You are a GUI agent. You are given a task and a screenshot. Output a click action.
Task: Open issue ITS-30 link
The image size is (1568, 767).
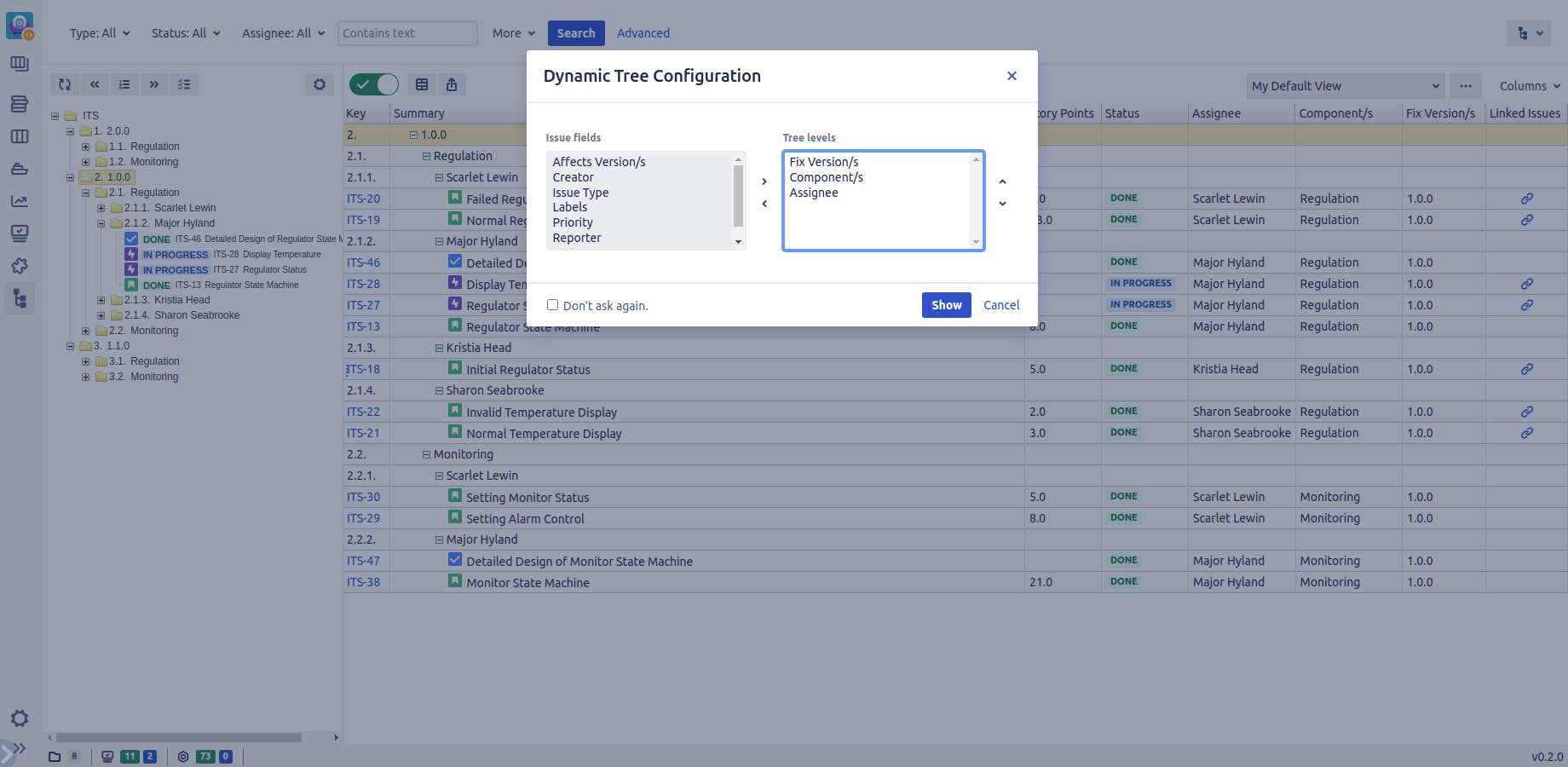(364, 497)
